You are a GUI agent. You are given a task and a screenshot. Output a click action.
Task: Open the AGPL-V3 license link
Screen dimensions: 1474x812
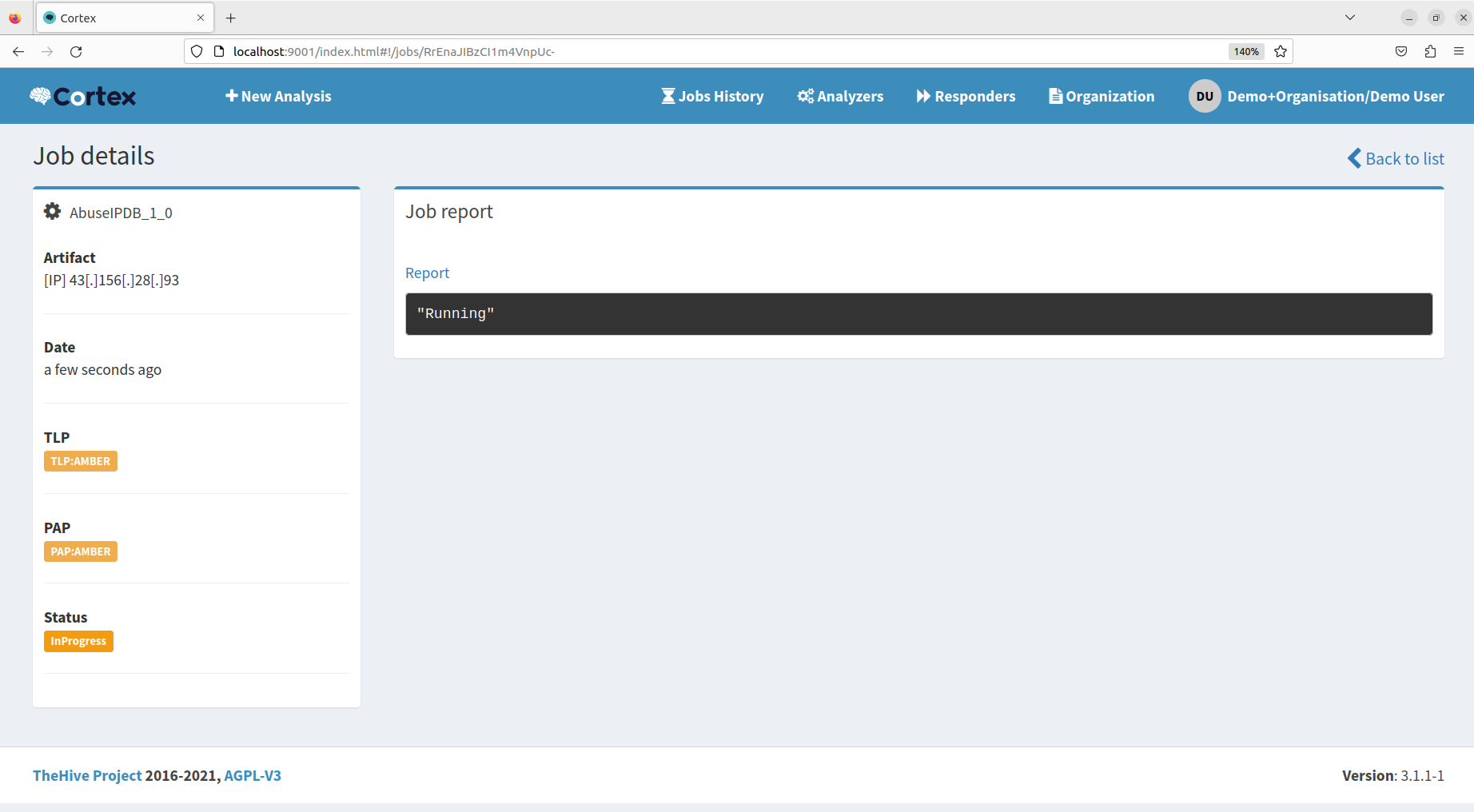coord(253,775)
